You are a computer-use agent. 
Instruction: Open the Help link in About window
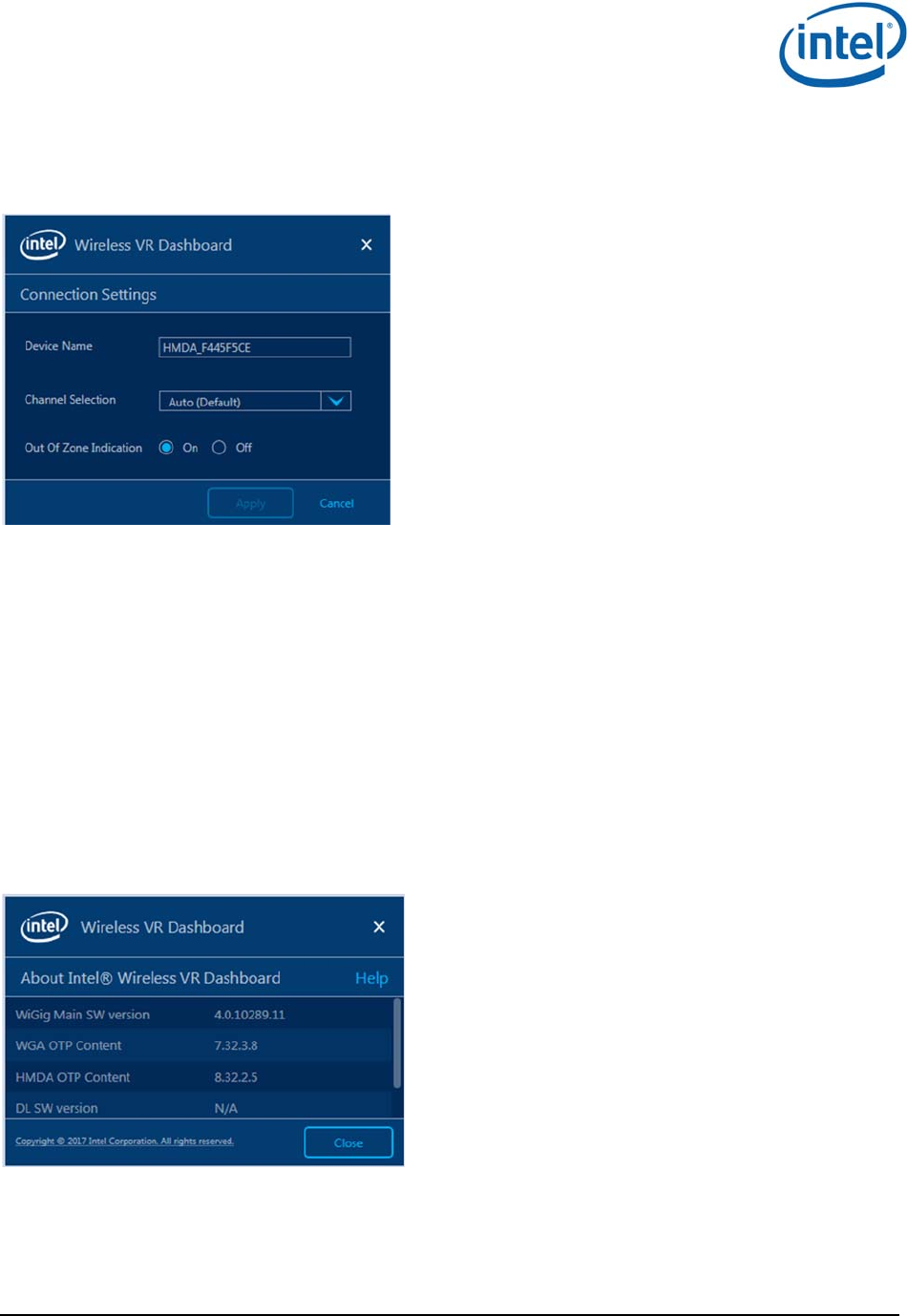tap(371, 978)
